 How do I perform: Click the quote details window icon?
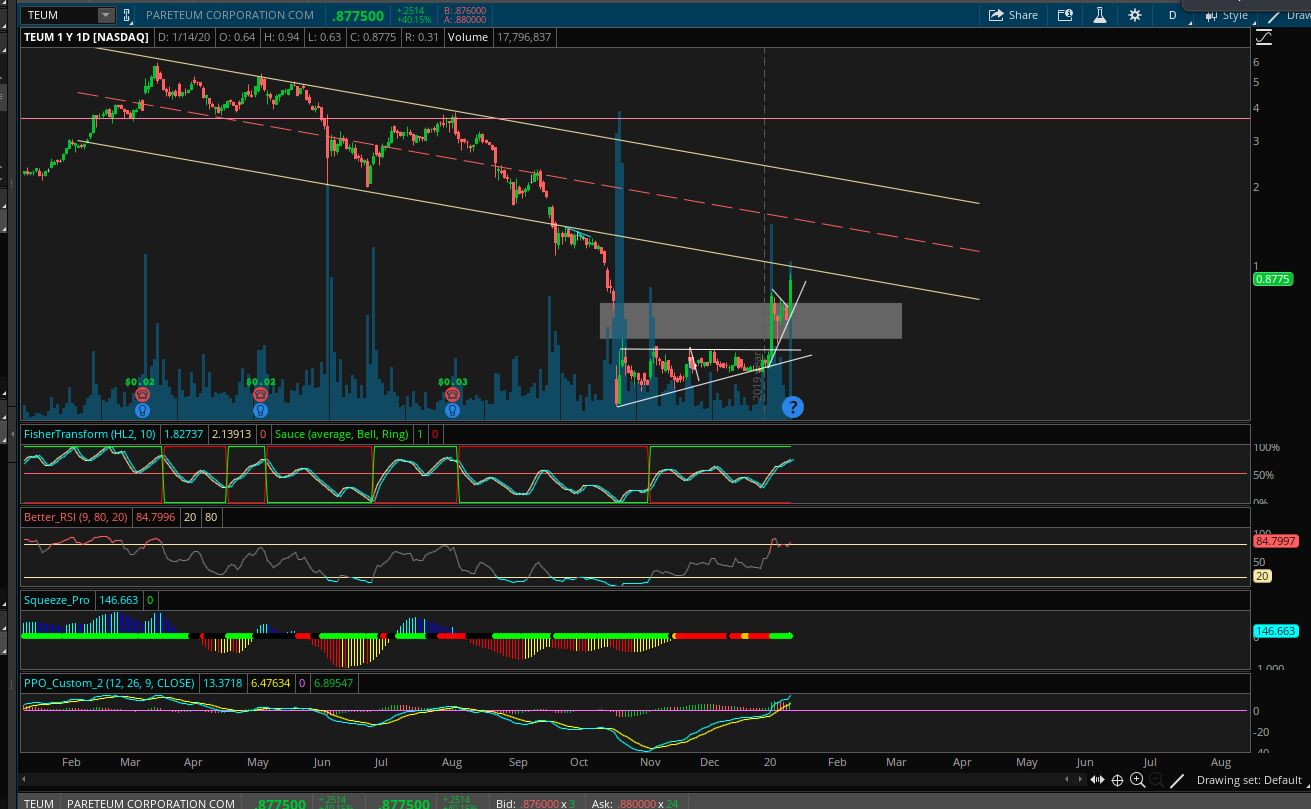1065,15
